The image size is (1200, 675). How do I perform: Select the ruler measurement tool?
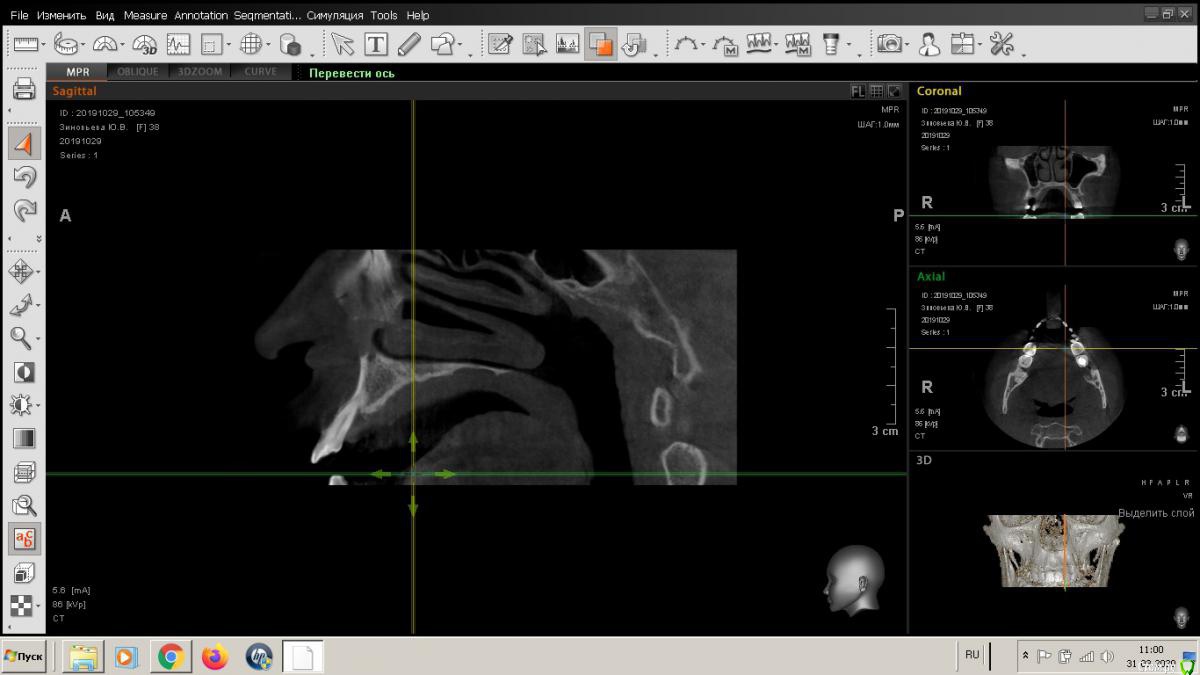click(x=25, y=44)
